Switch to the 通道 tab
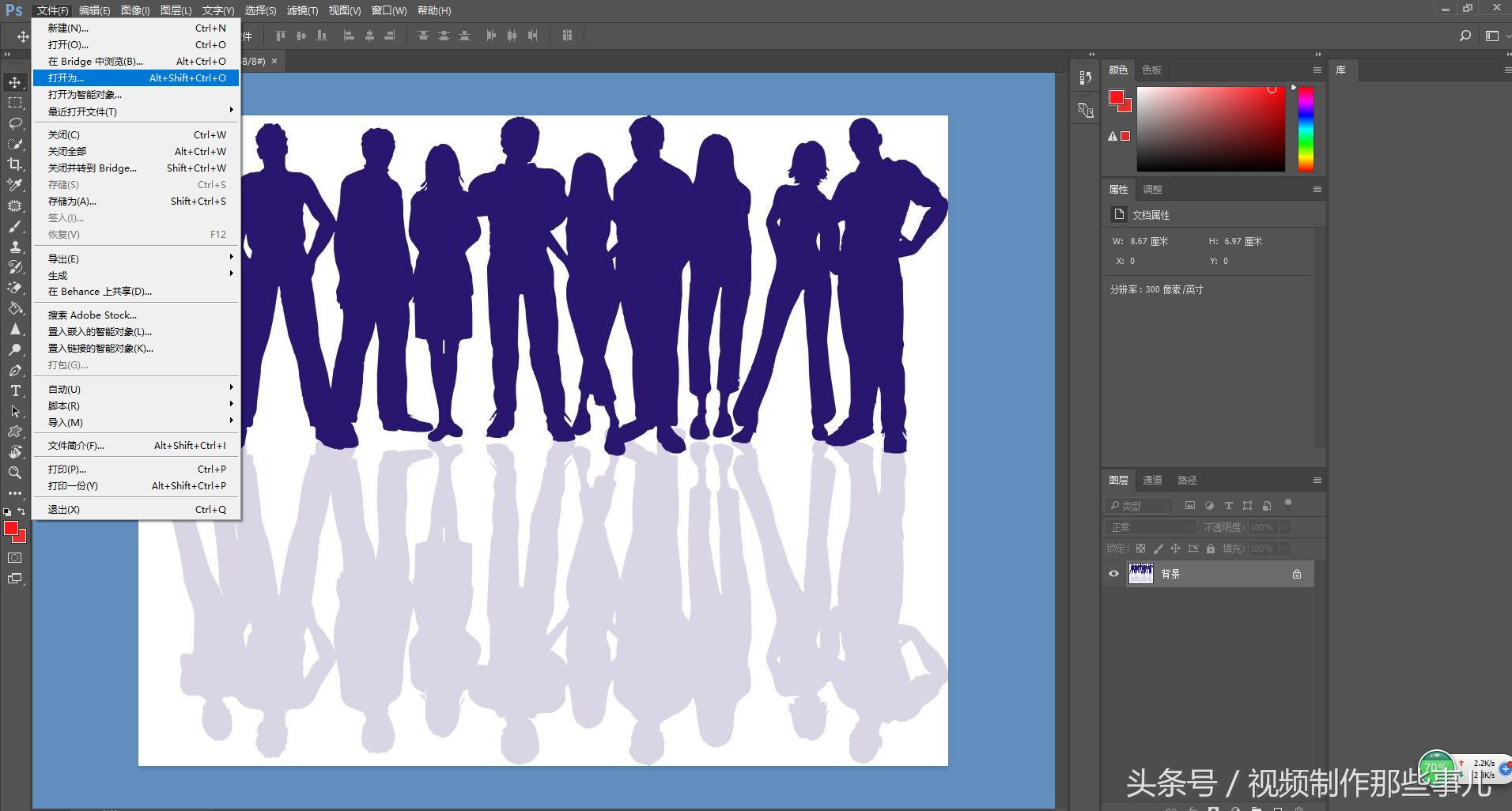This screenshot has height=811, width=1512. [1152, 480]
